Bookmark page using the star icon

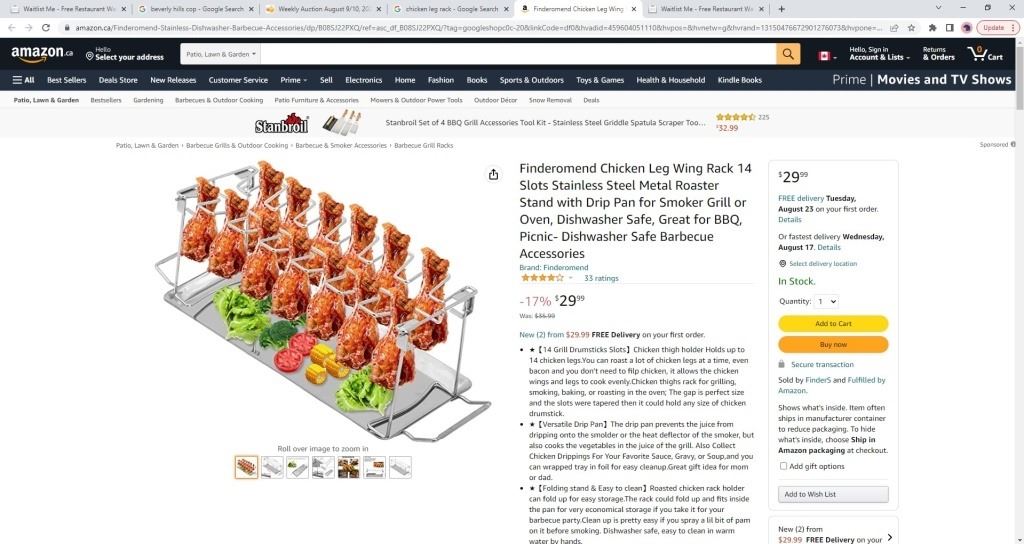coord(911,28)
